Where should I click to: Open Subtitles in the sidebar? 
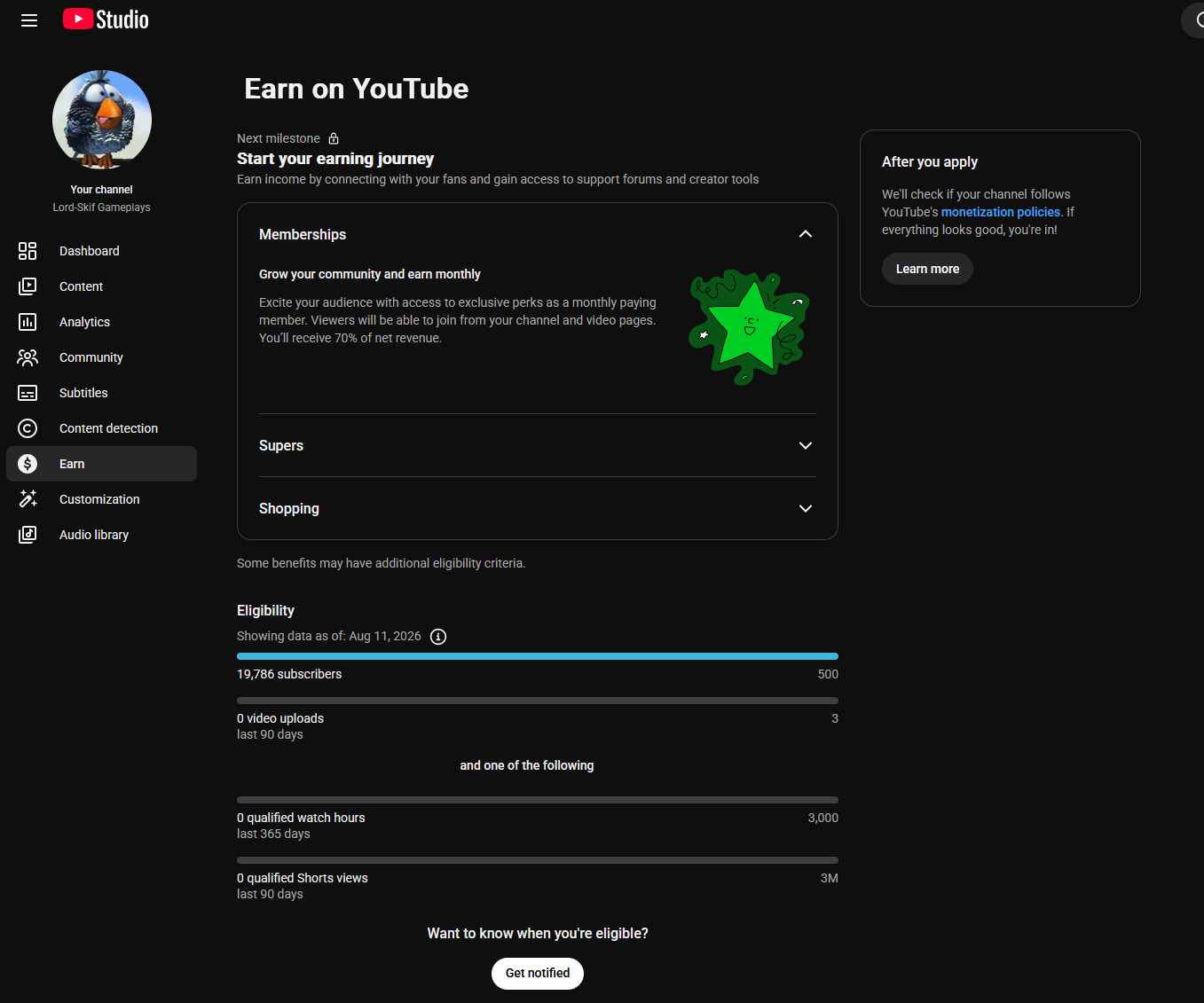coord(101,393)
